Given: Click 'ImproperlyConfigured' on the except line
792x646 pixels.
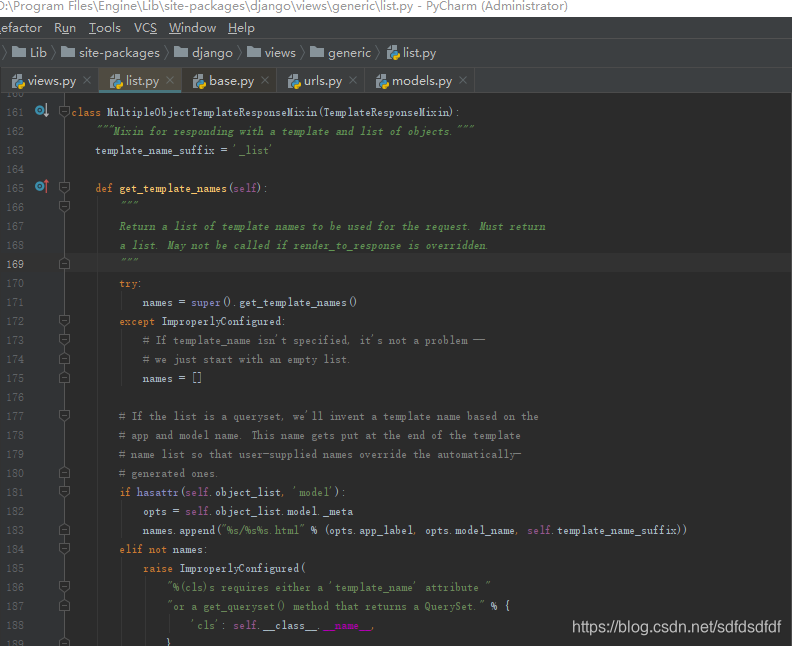Looking at the screenshot, I should point(221,322).
